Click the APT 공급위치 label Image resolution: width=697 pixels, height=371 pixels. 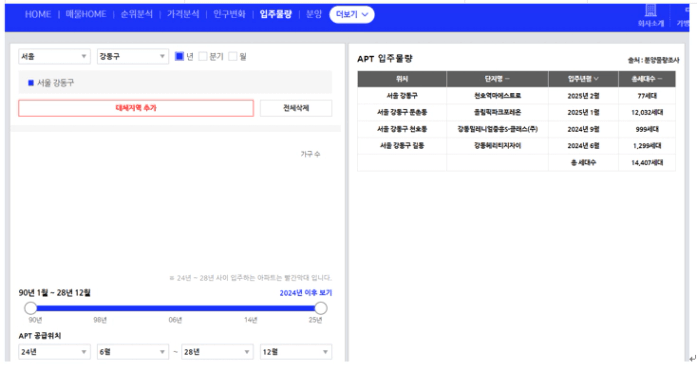40,336
